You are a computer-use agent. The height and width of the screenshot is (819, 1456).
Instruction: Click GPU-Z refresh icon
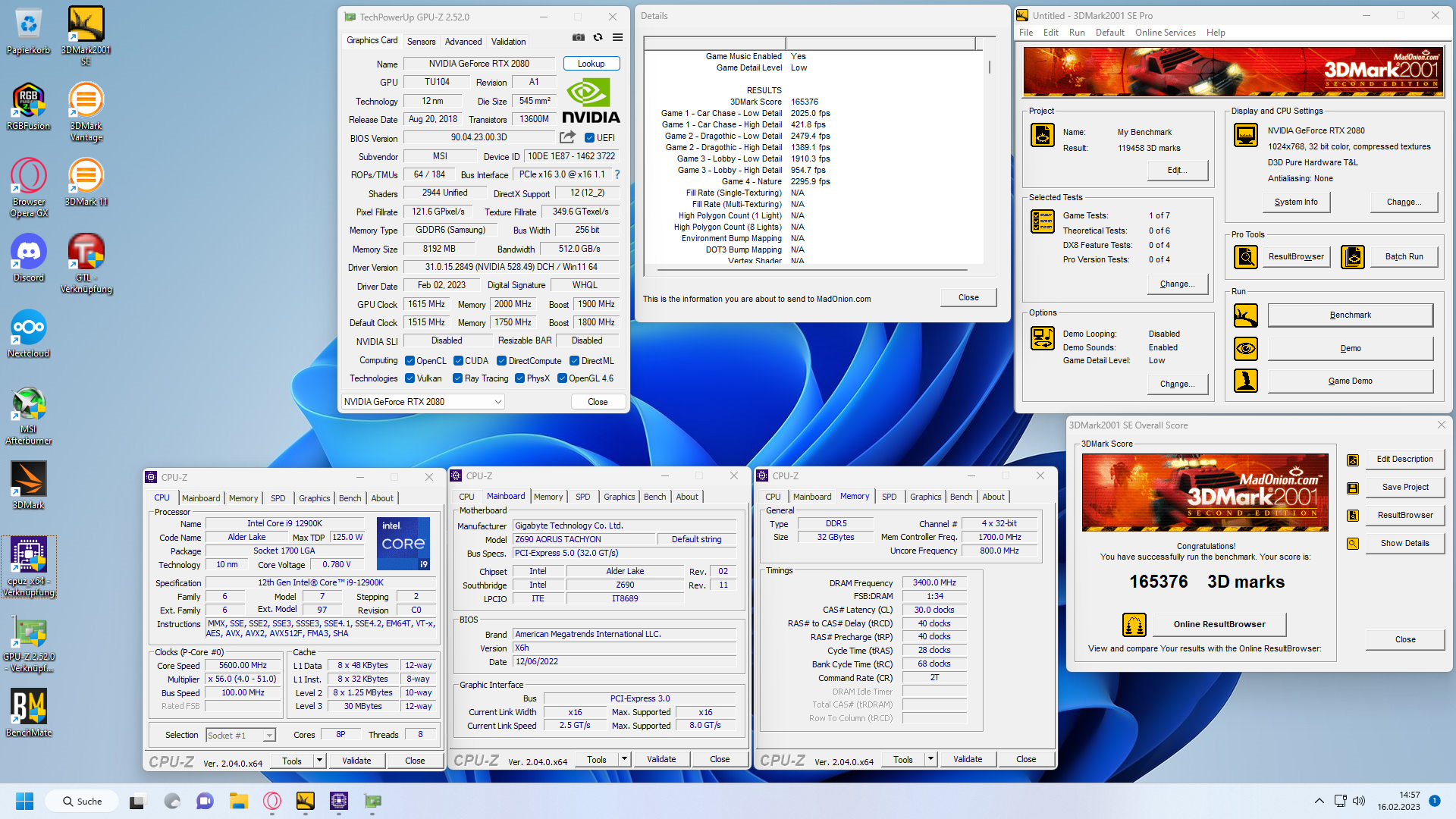pos(598,37)
